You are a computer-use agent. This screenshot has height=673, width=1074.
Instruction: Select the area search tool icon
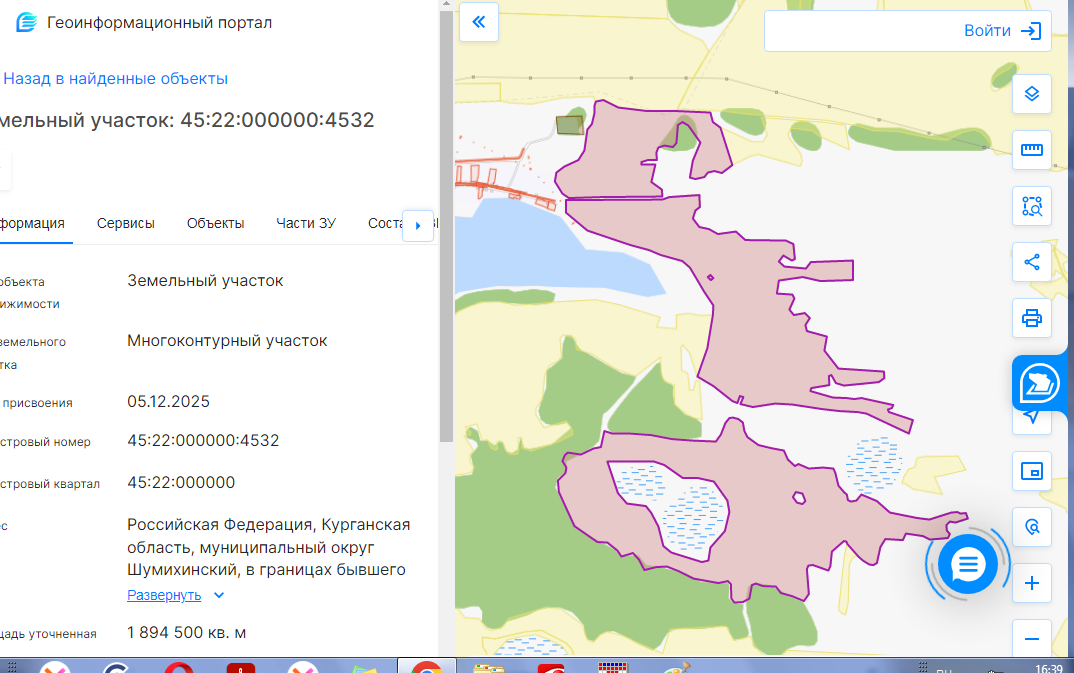coord(1032,206)
